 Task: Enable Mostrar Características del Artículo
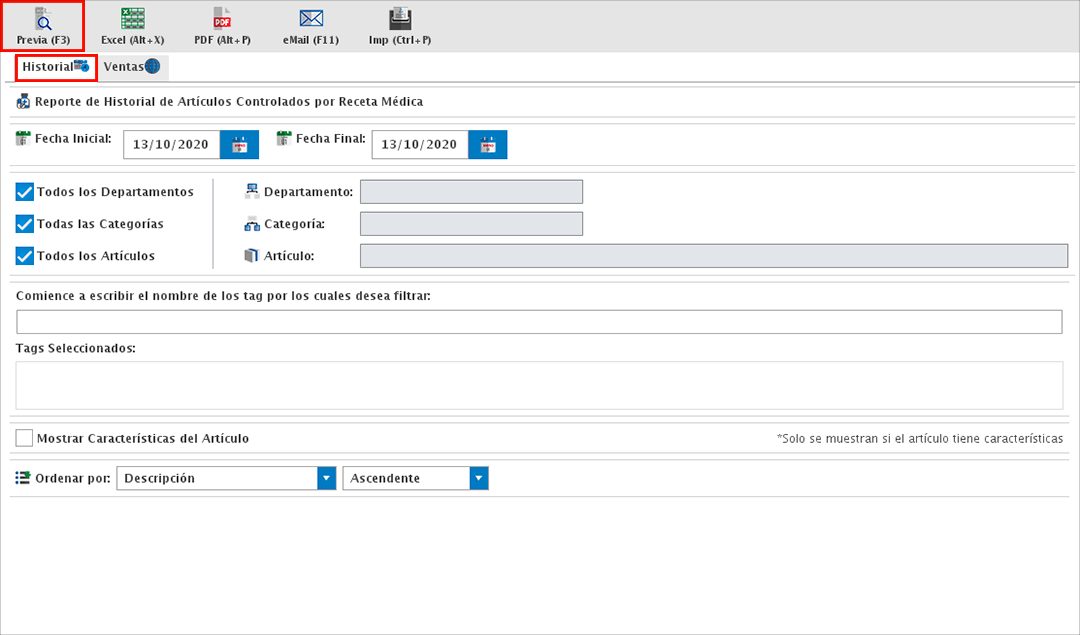pyautogui.click(x=25, y=438)
